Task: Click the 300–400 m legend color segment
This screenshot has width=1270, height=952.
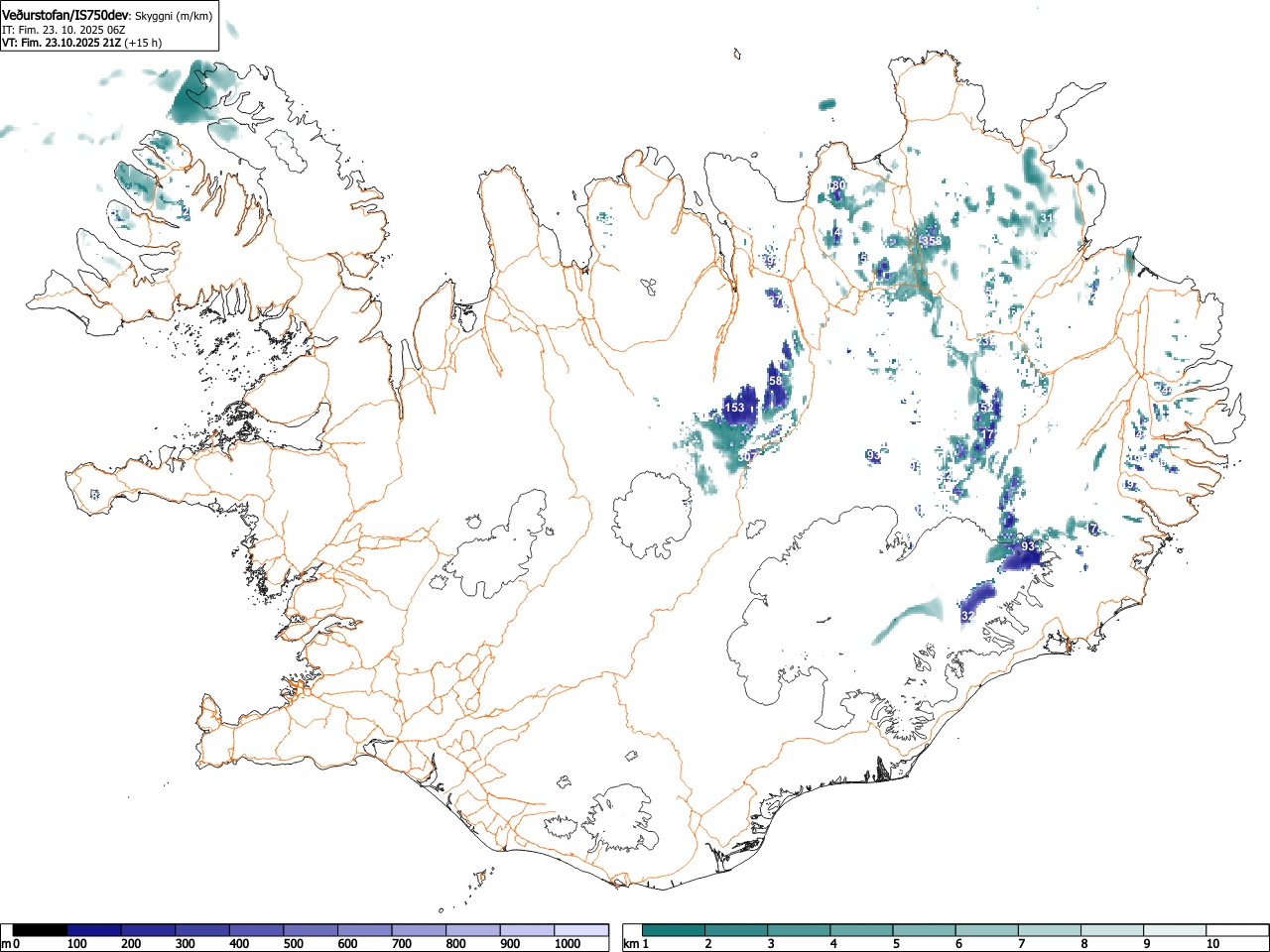Action: (x=202, y=930)
